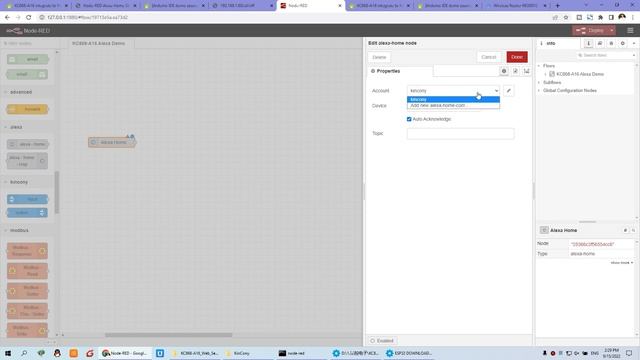640x360 pixels.
Task: Select the Modbus Response palette node
Action: click(x=27, y=251)
